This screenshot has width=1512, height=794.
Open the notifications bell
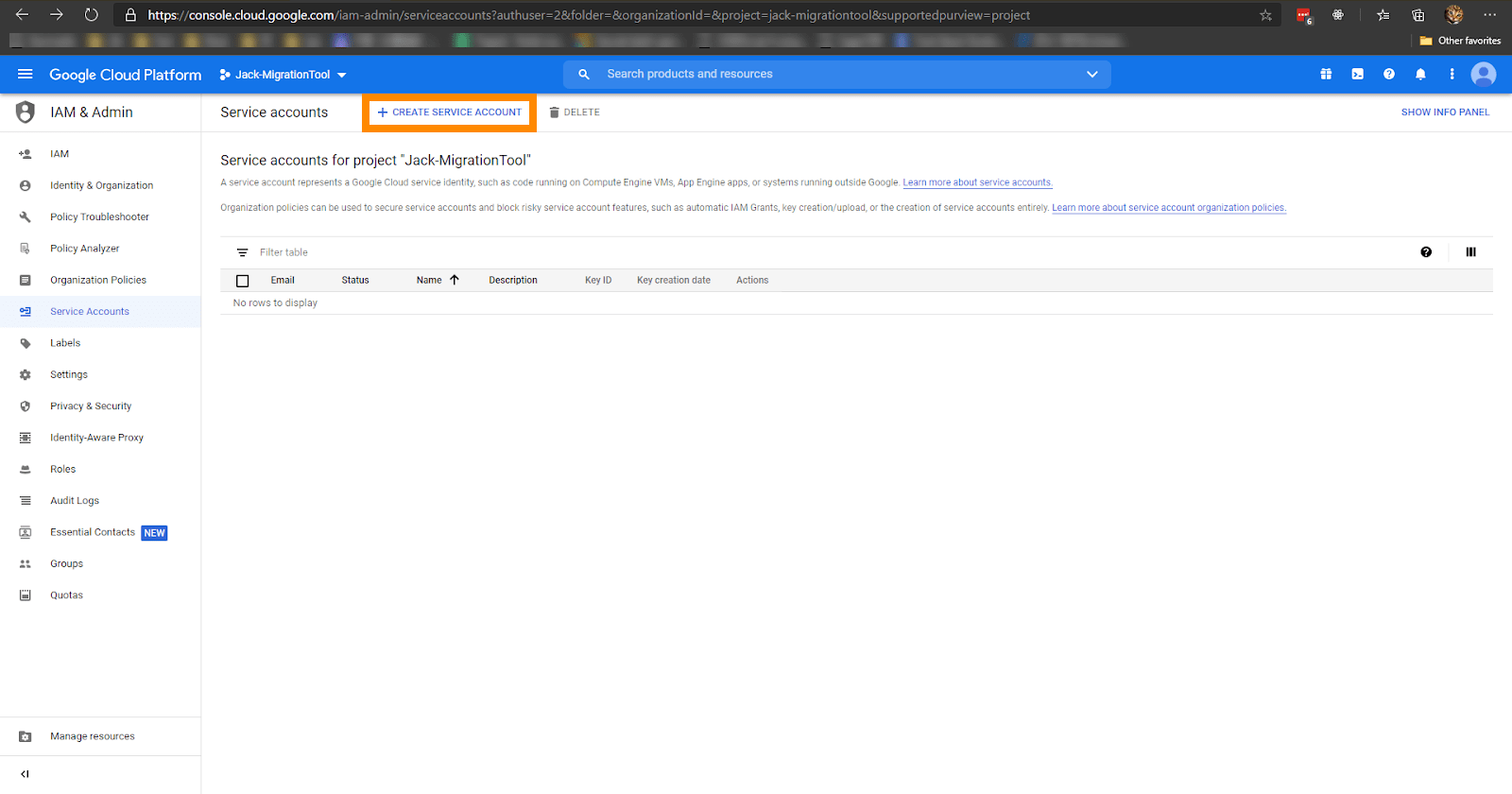pyautogui.click(x=1420, y=74)
